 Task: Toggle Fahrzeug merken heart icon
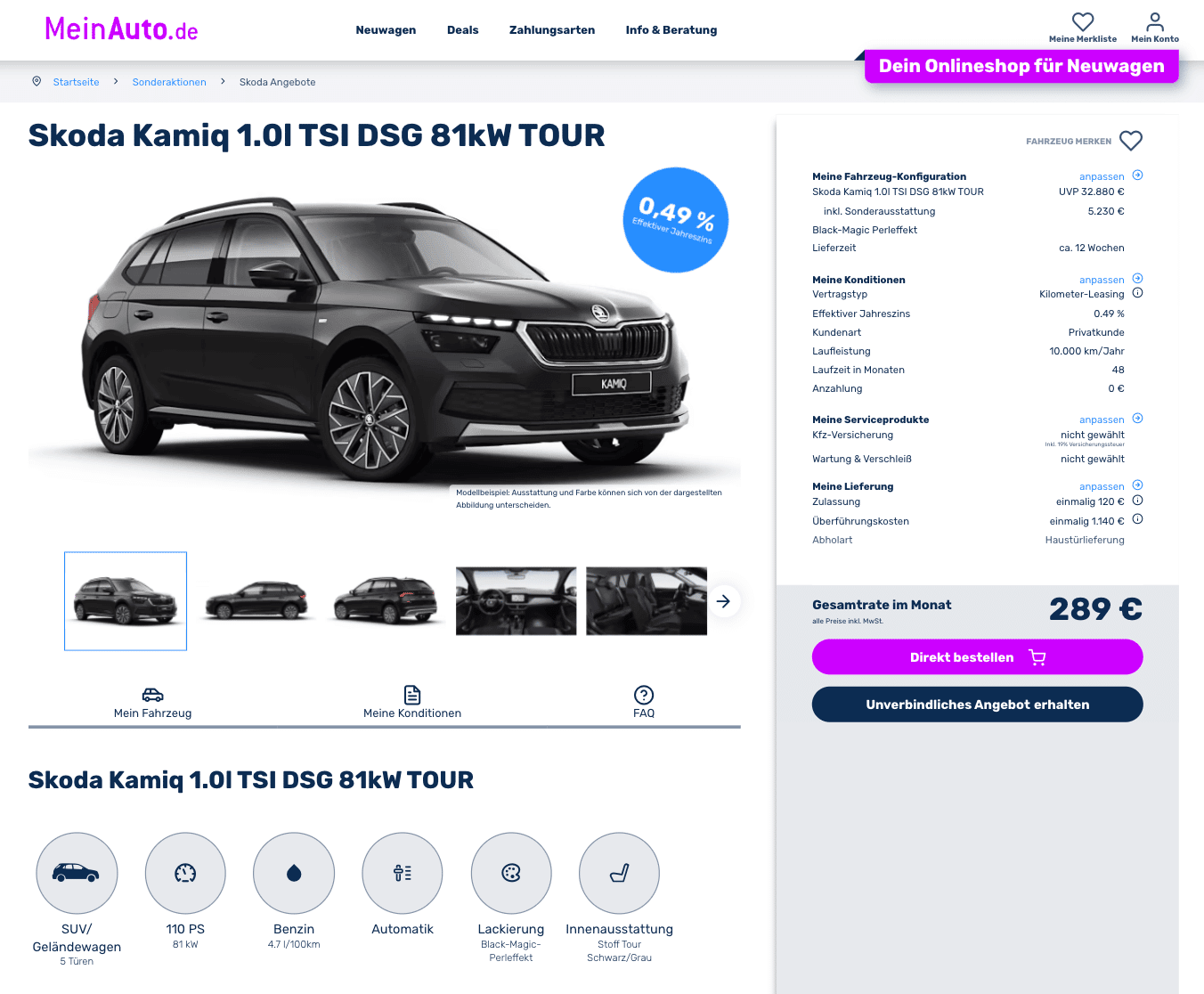pos(1131,141)
